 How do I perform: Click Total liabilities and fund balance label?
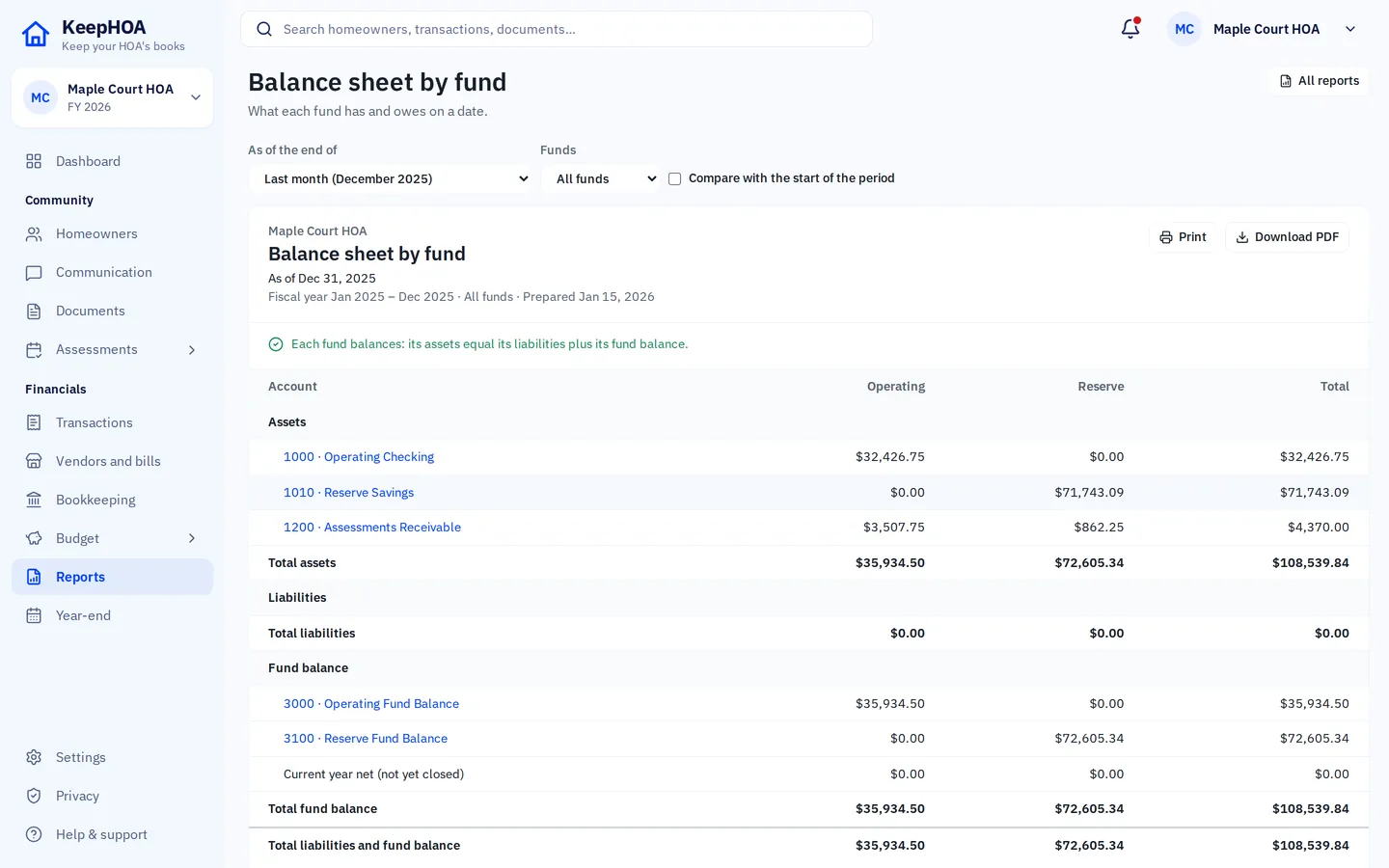click(x=364, y=846)
